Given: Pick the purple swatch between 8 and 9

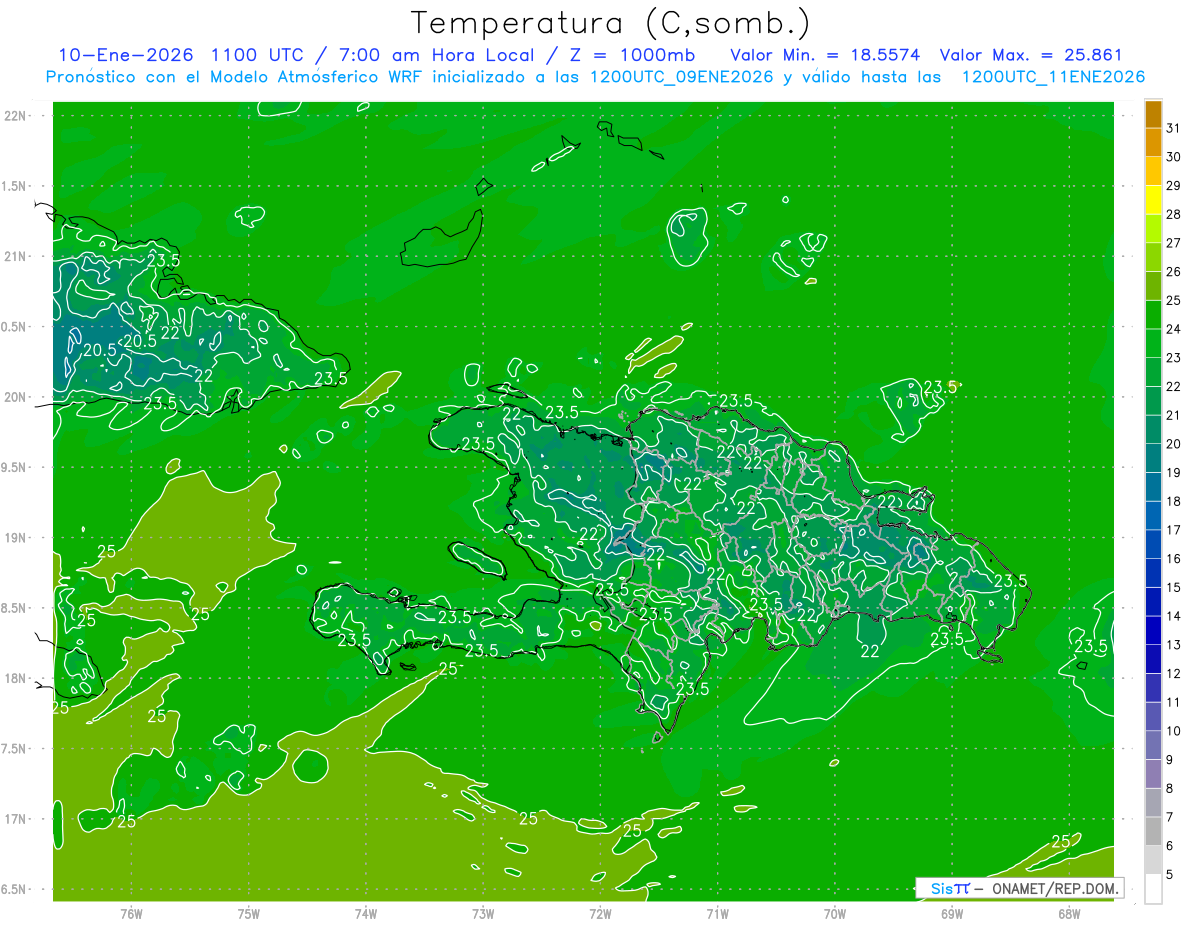Looking at the screenshot, I should tap(1153, 774).
